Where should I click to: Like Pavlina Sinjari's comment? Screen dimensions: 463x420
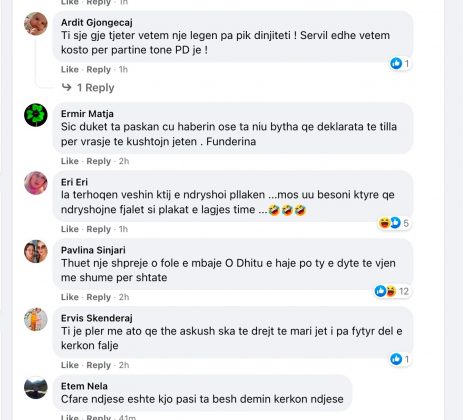70,297
